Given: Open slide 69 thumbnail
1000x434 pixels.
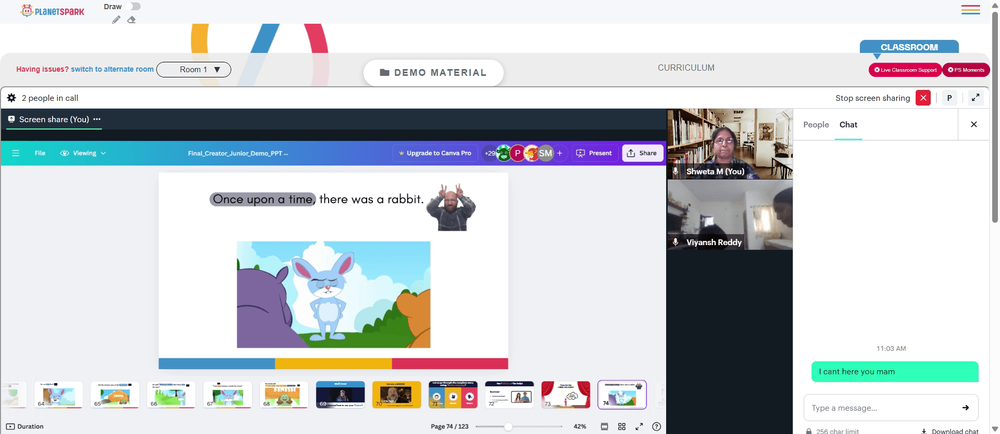Looking at the screenshot, I should point(341,394).
